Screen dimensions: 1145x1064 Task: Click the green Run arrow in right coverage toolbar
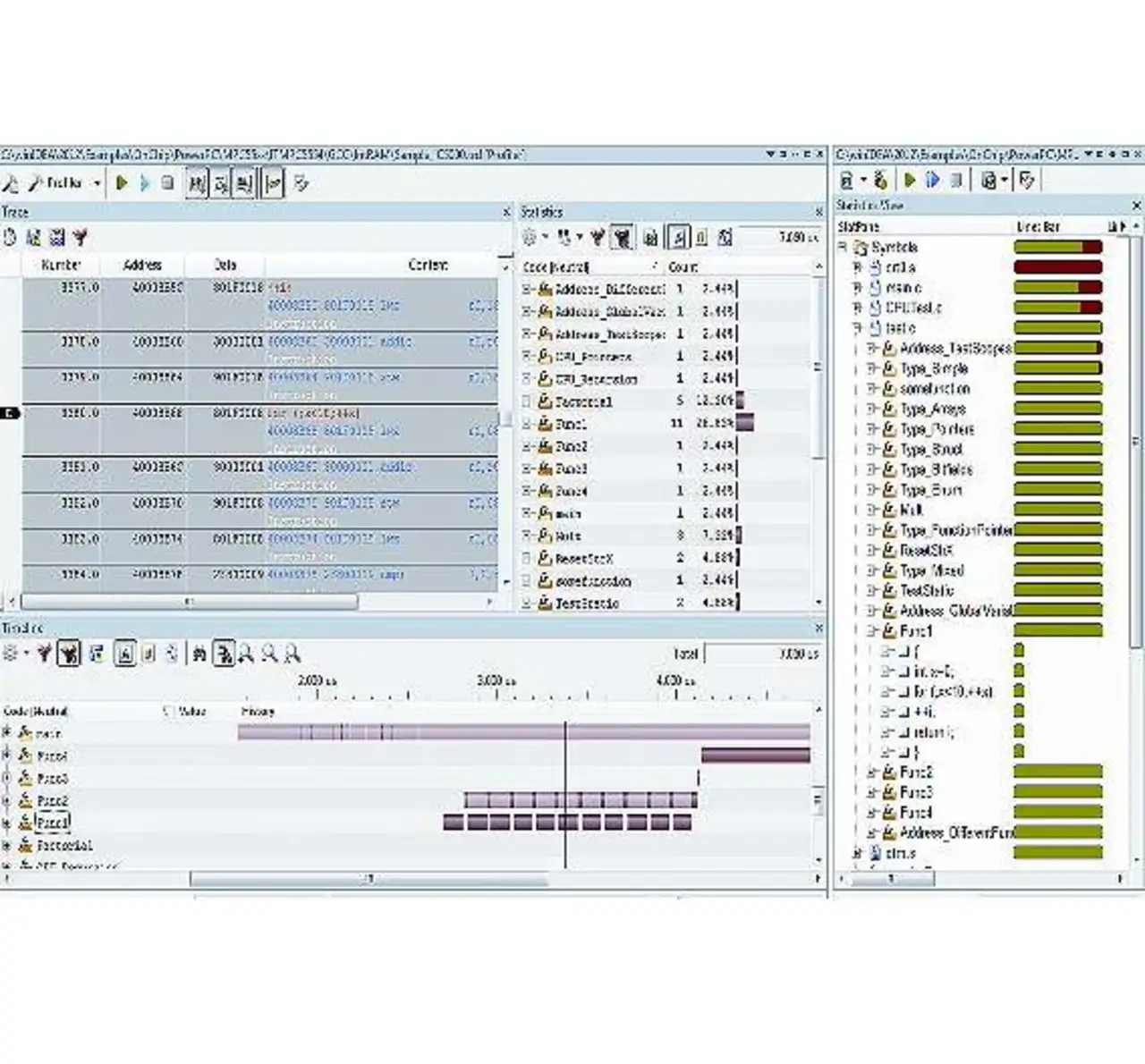(x=910, y=181)
